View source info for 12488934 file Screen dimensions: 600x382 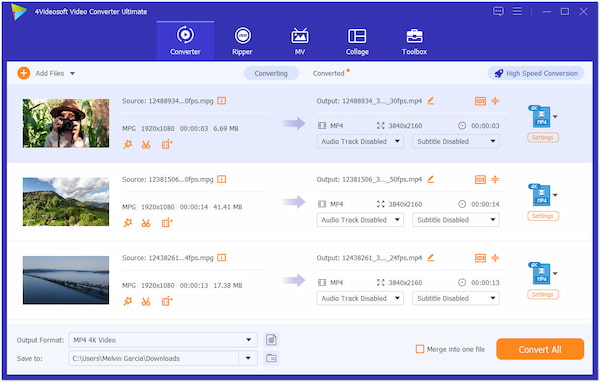point(222,101)
